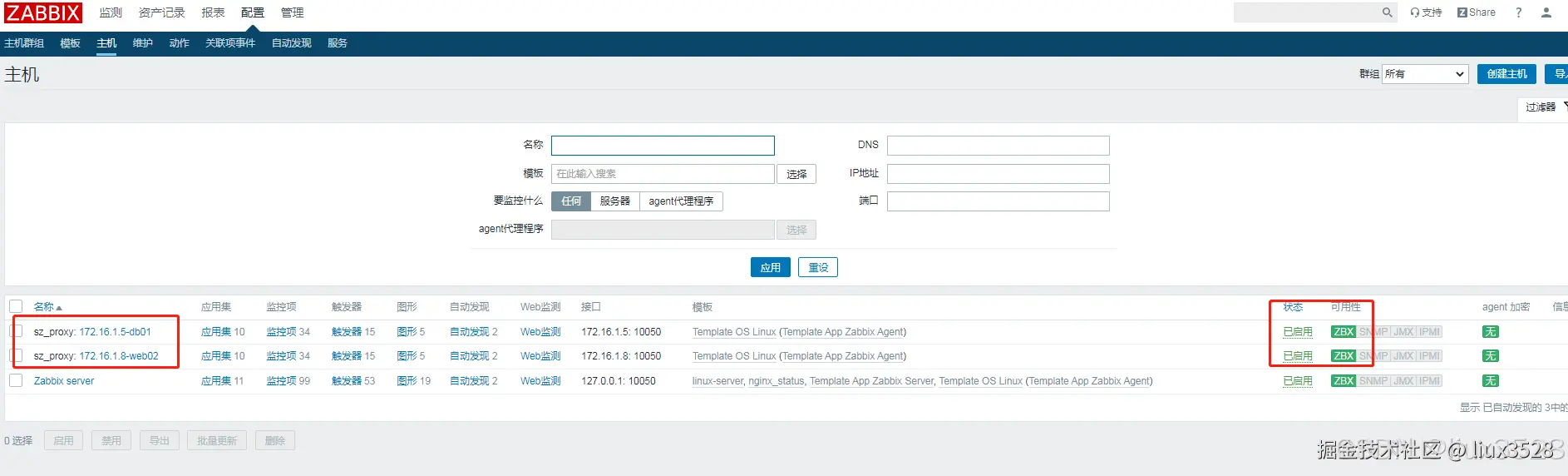Click the 重设 reset filter button
Screen dimensions: 1568x476
tap(818, 267)
